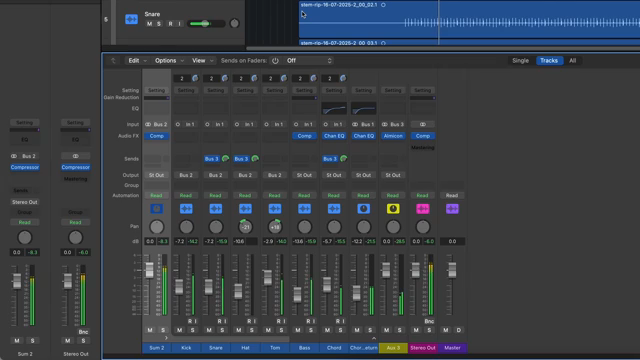
Task: Click the Snare channel track icon in mixer
Action: point(216,209)
